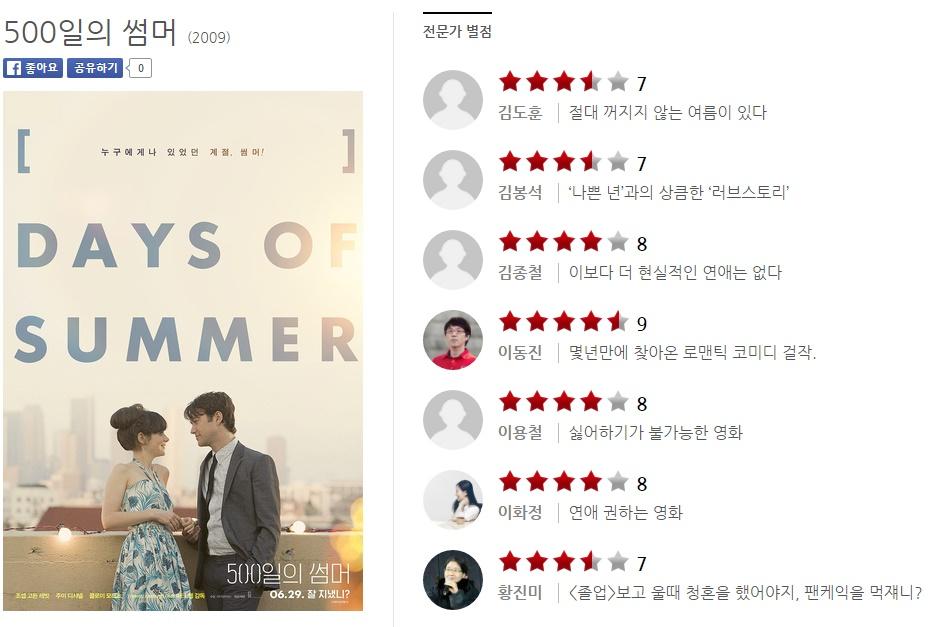This screenshot has width=936, height=627.
Task: Open 황진미's profile photo
Action: click(x=453, y=580)
